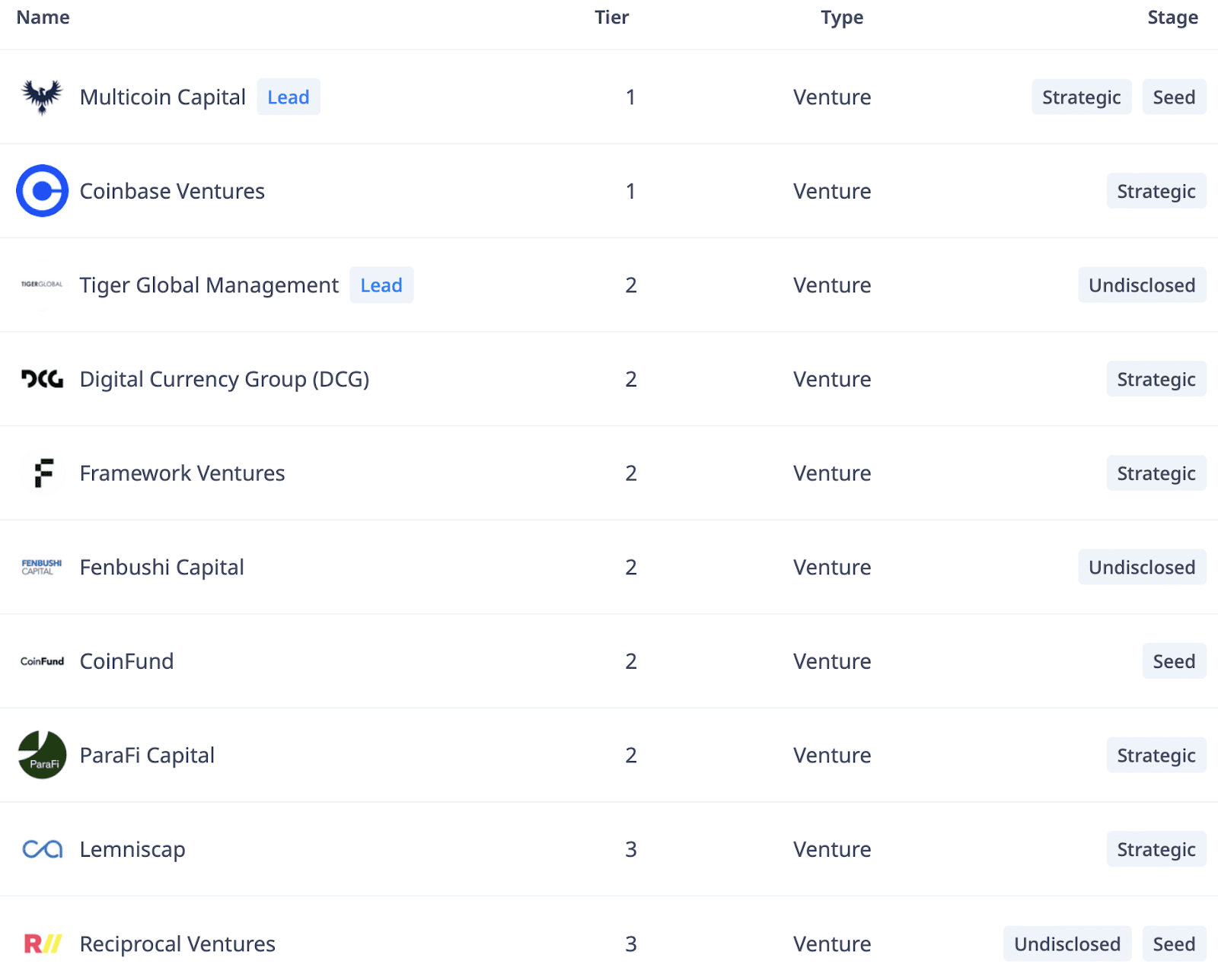The height and width of the screenshot is (980, 1218).
Task: Click the Stage column header
Action: point(1172,17)
